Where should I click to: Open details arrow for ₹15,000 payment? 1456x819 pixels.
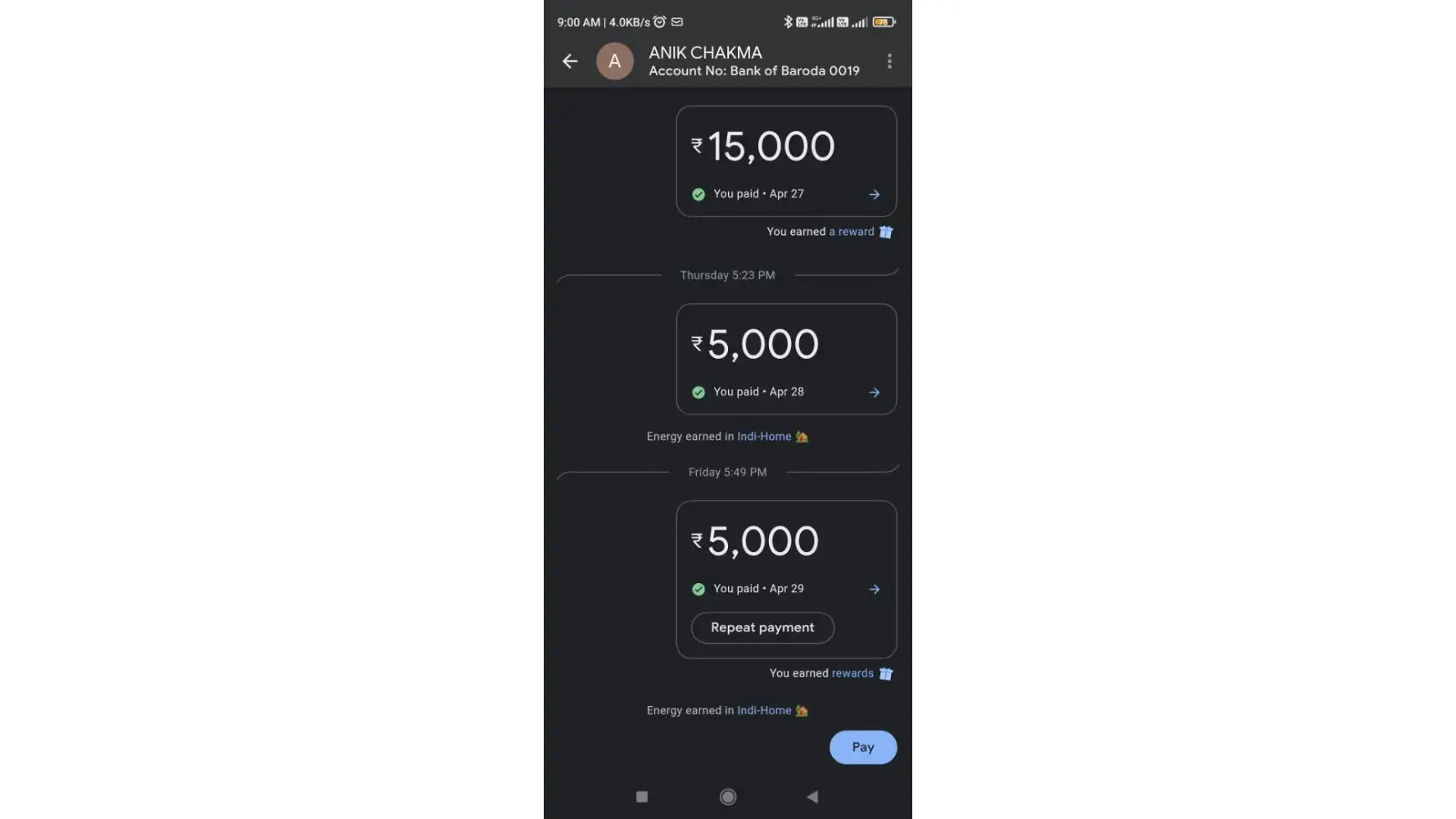click(875, 194)
